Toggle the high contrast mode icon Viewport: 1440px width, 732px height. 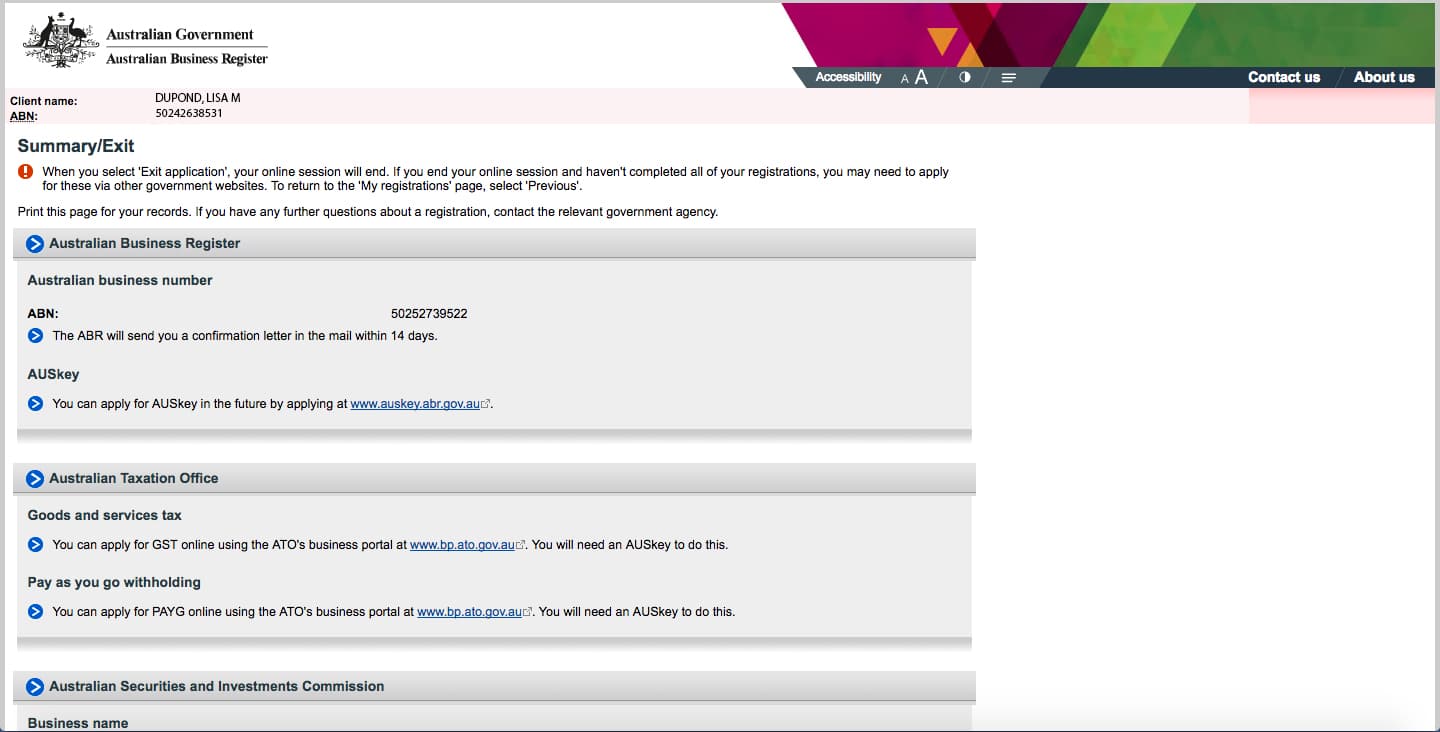tap(964, 77)
